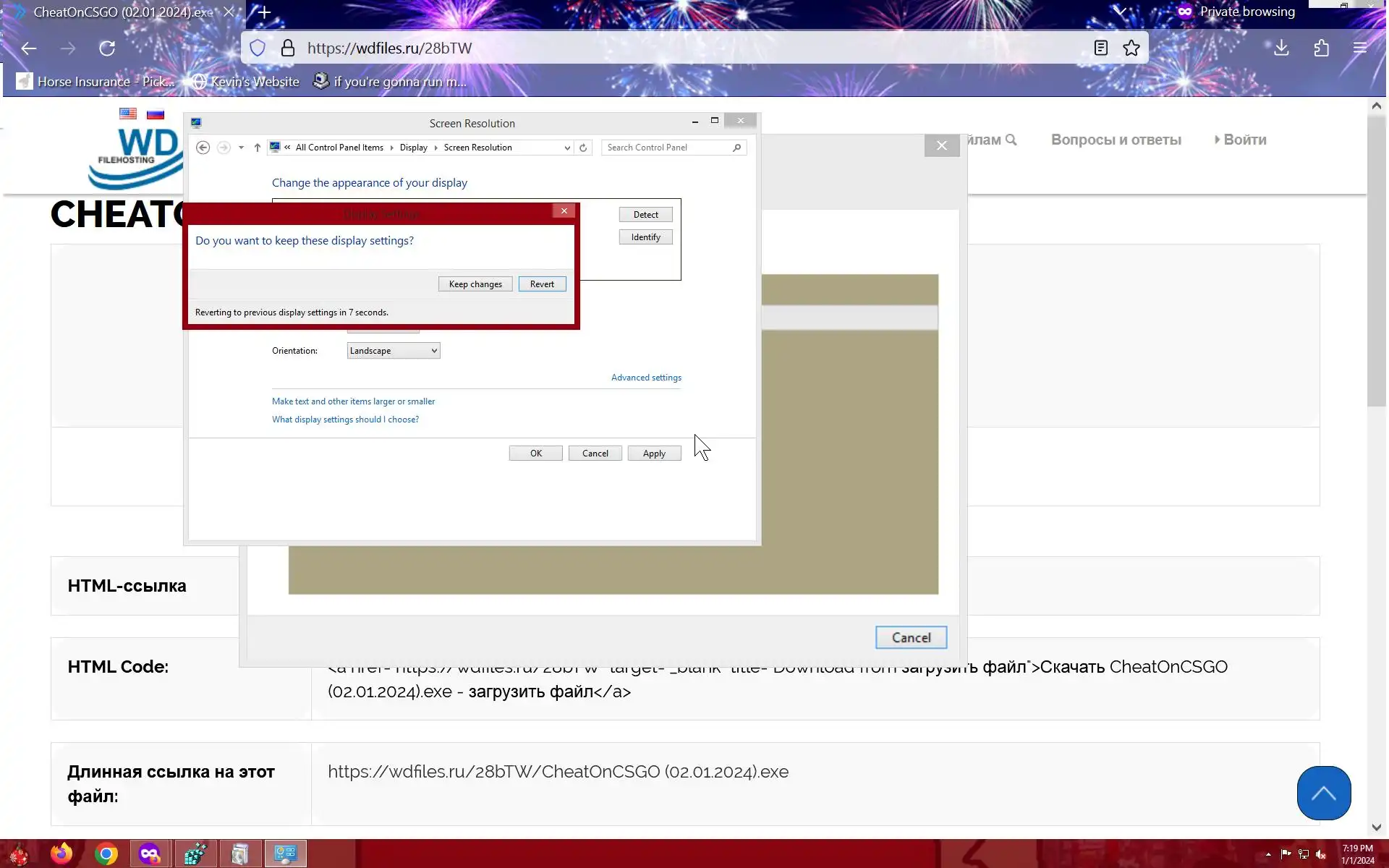The image size is (1389, 868).
Task: Open Kevin's Website bookmark
Action: (246, 82)
